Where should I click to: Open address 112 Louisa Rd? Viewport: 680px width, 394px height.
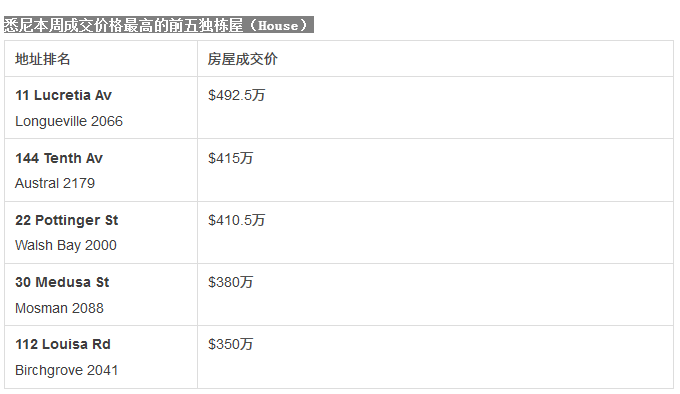click(63, 344)
